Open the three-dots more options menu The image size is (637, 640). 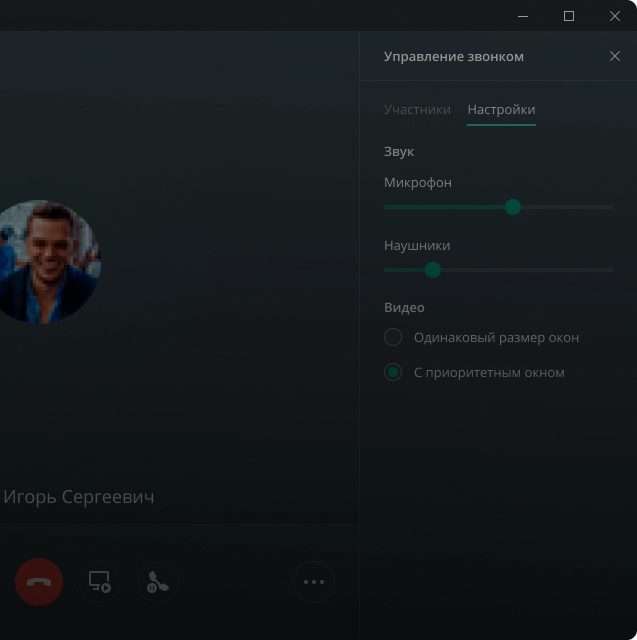coord(314,581)
